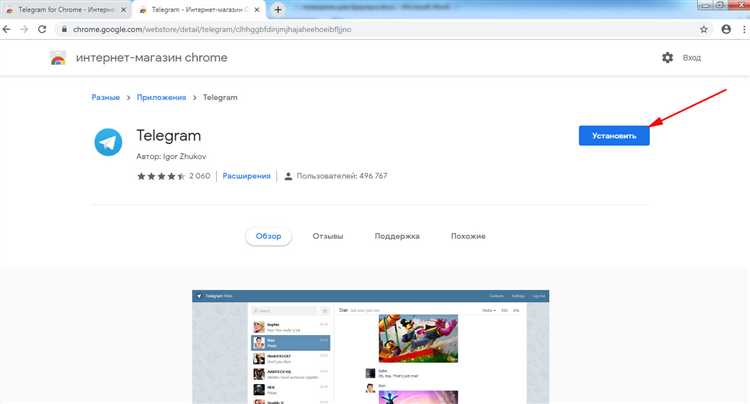Click the browser back arrow
Screen dimensions: 750x404
click(7, 29)
